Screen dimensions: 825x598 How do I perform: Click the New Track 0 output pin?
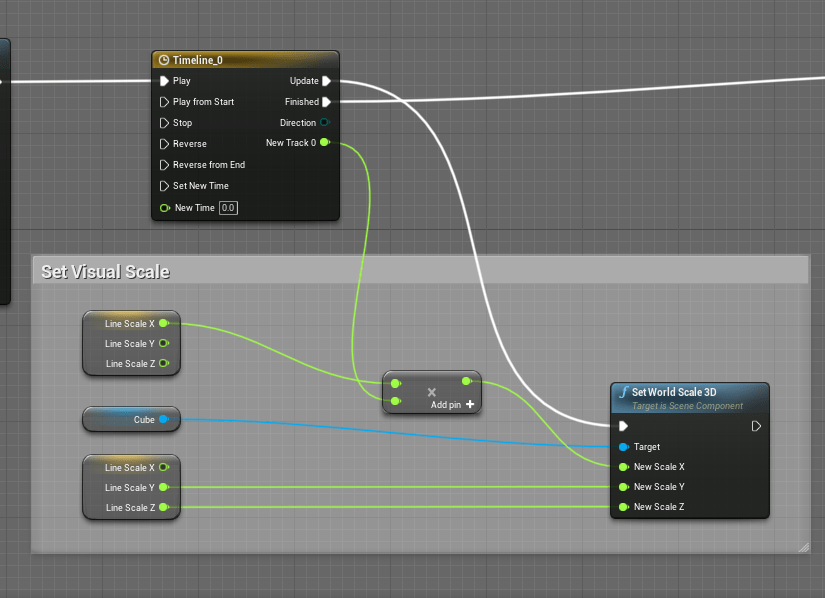tap(324, 143)
